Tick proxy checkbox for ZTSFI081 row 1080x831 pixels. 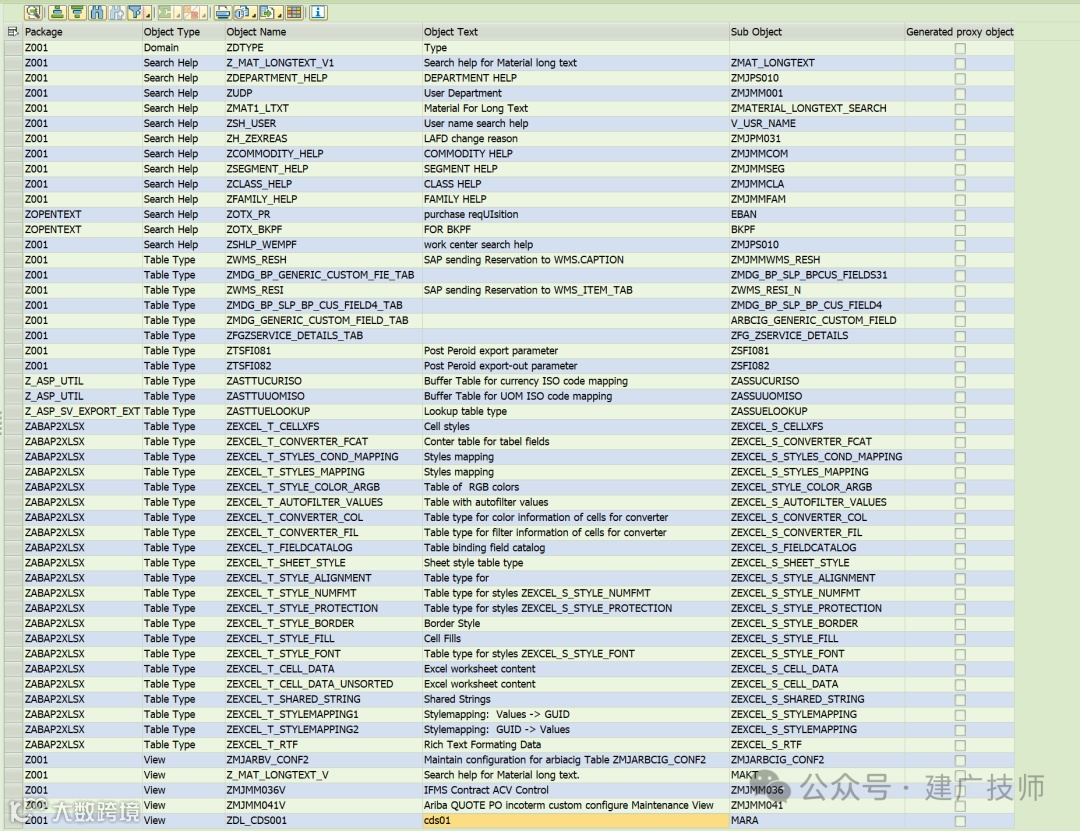960,351
